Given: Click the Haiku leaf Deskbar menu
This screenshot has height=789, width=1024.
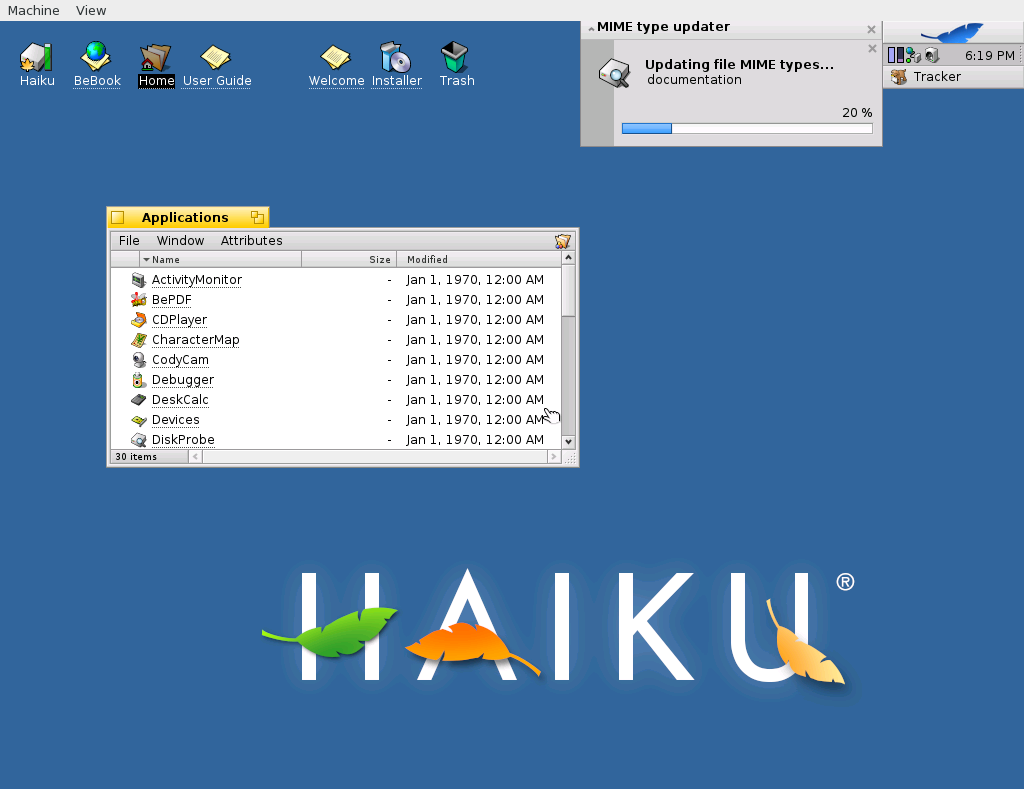Looking at the screenshot, I should click(x=953, y=33).
